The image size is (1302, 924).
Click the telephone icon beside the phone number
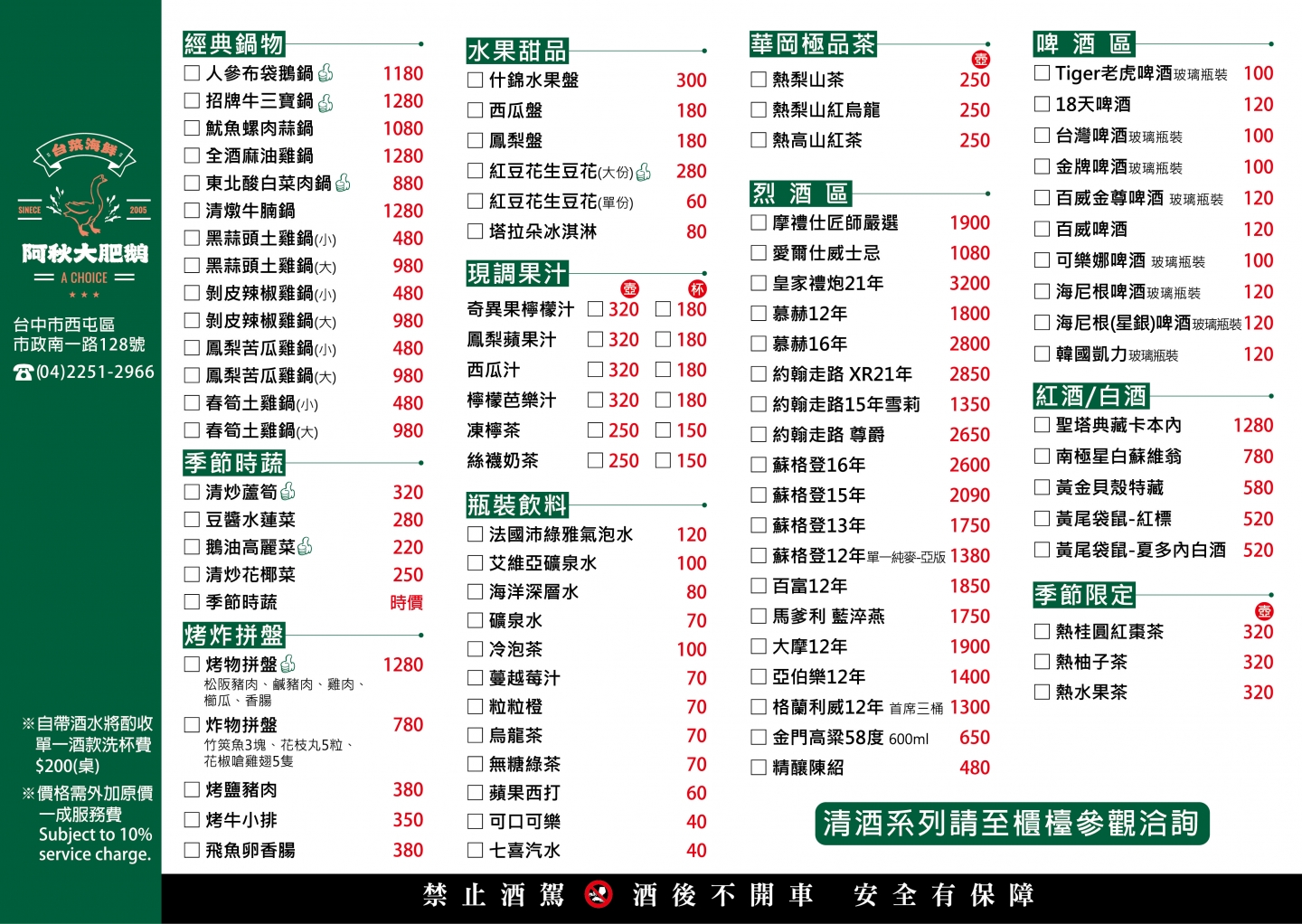pyautogui.click(x=24, y=372)
